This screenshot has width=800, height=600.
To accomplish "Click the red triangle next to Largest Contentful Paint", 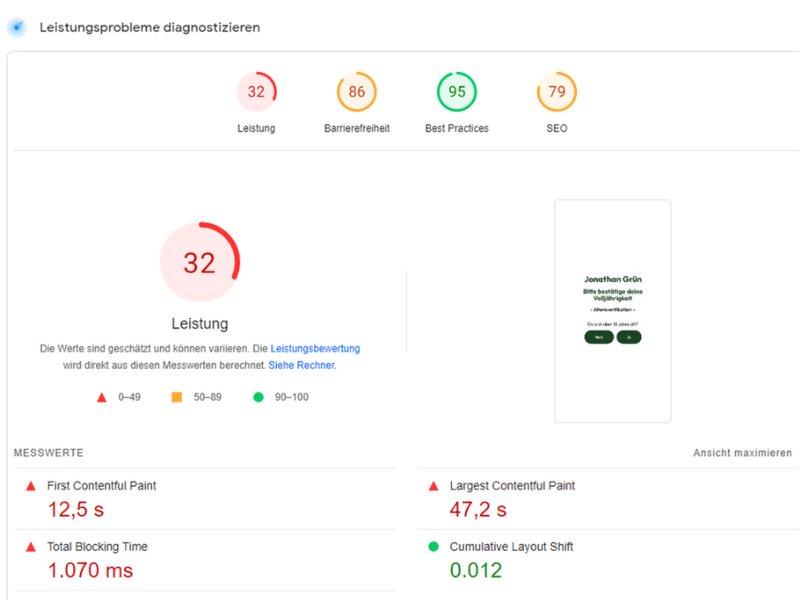I will (433, 486).
